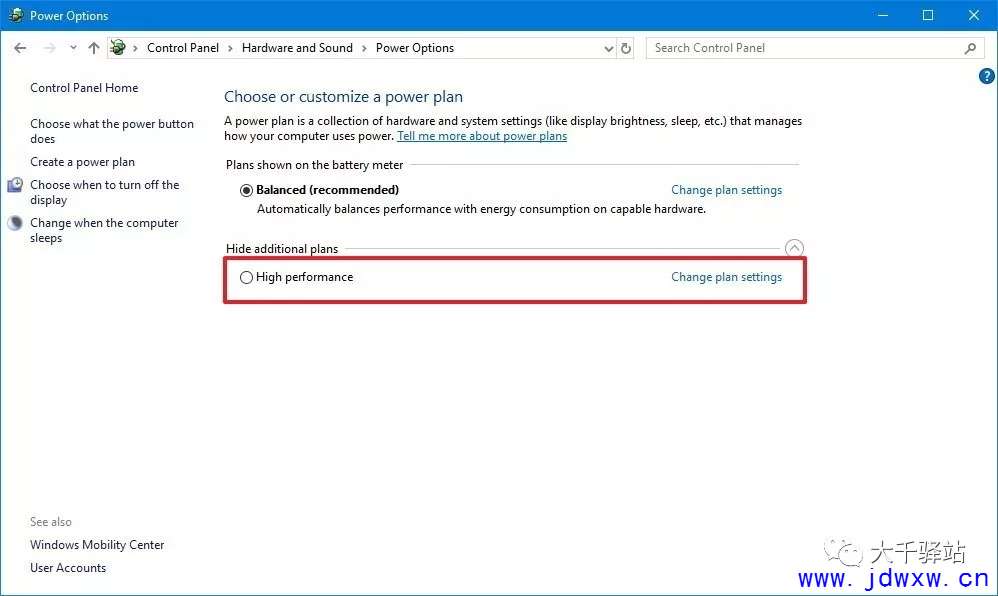998x596 pixels.
Task: Maximize the Power Options window
Action: [928, 15]
